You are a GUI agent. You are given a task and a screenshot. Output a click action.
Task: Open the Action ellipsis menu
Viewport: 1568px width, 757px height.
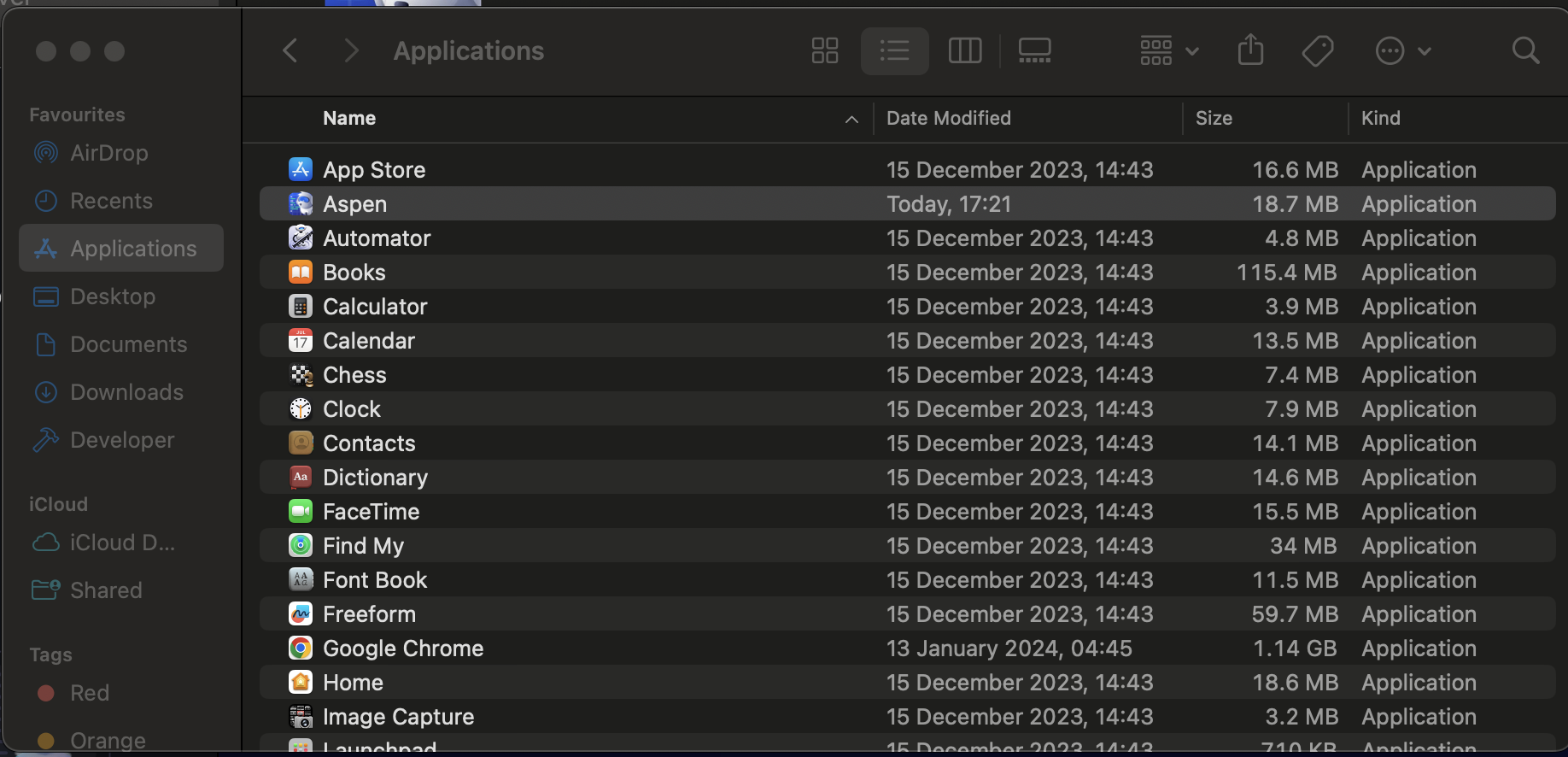[1402, 51]
